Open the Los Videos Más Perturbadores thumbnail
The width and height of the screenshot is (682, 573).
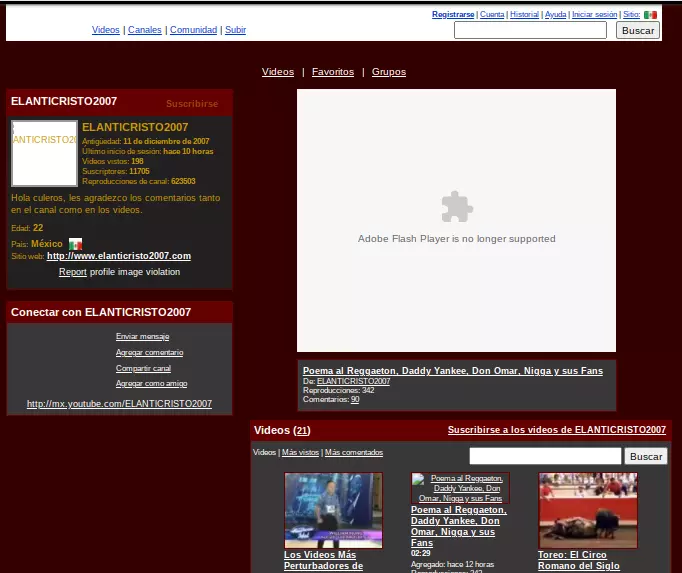[333, 510]
